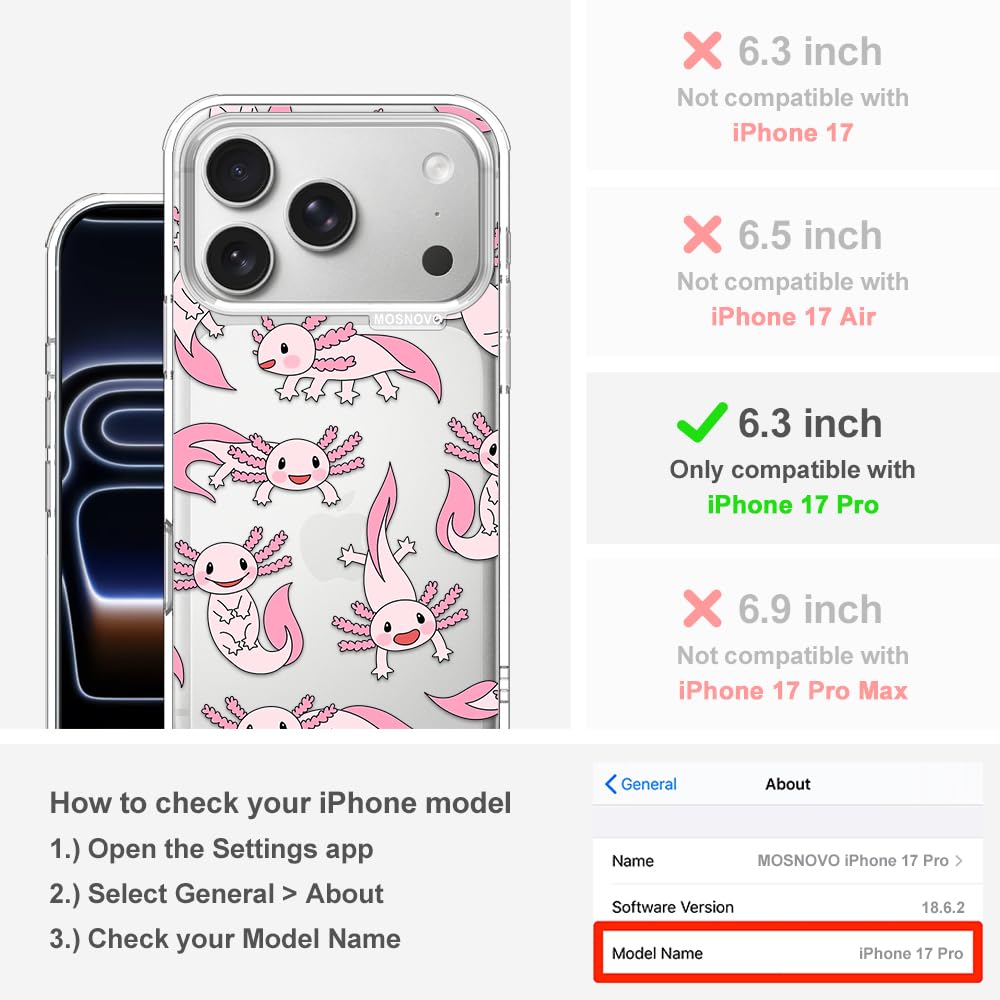The width and height of the screenshot is (1000, 1000).
Task: Click the green checkmark beside 6.3 inch
Action: pyautogui.click(x=702, y=422)
